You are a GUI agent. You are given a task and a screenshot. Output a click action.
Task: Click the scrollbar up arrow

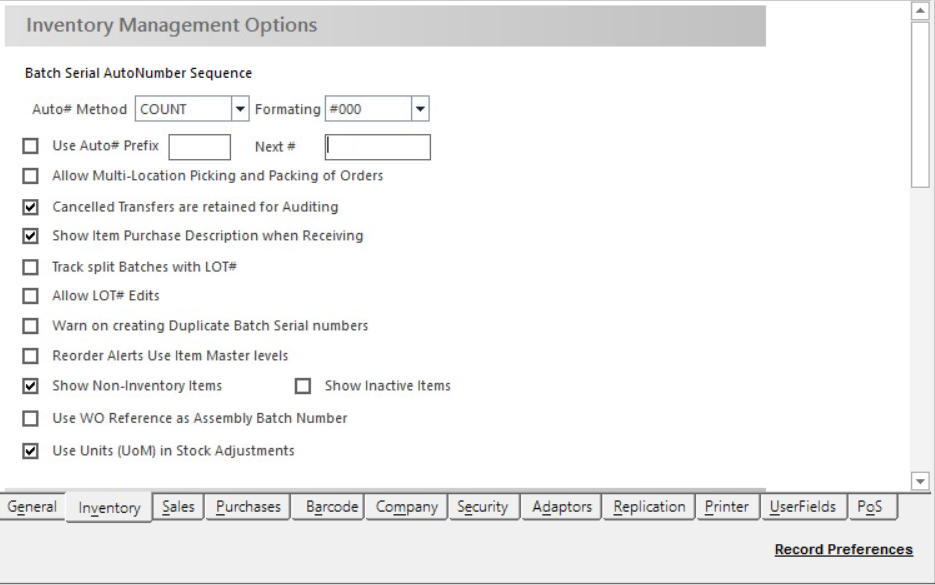point(920,11)
